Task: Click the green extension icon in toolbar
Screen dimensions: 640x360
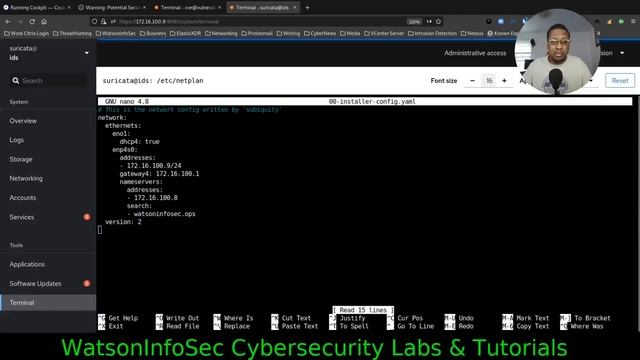Action: (621, 21)
